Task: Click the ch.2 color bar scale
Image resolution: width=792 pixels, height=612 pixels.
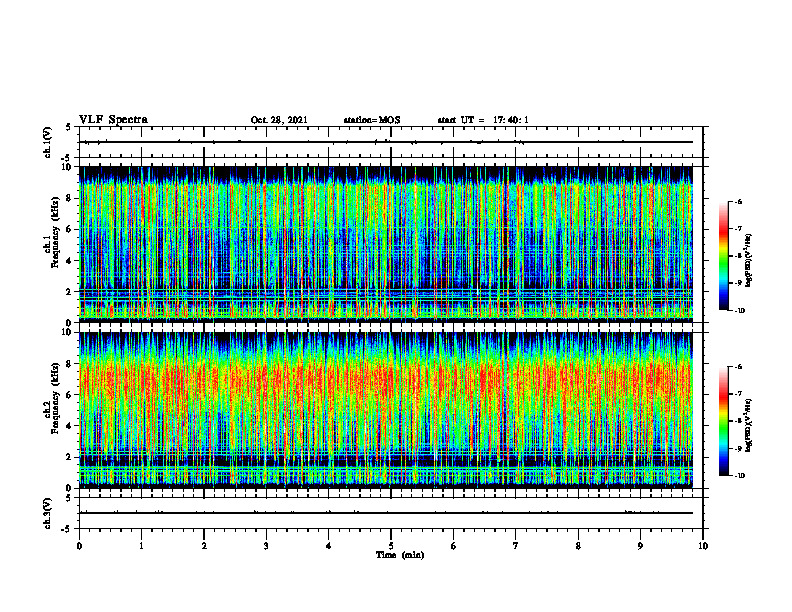Action: [x=724, y=421]
